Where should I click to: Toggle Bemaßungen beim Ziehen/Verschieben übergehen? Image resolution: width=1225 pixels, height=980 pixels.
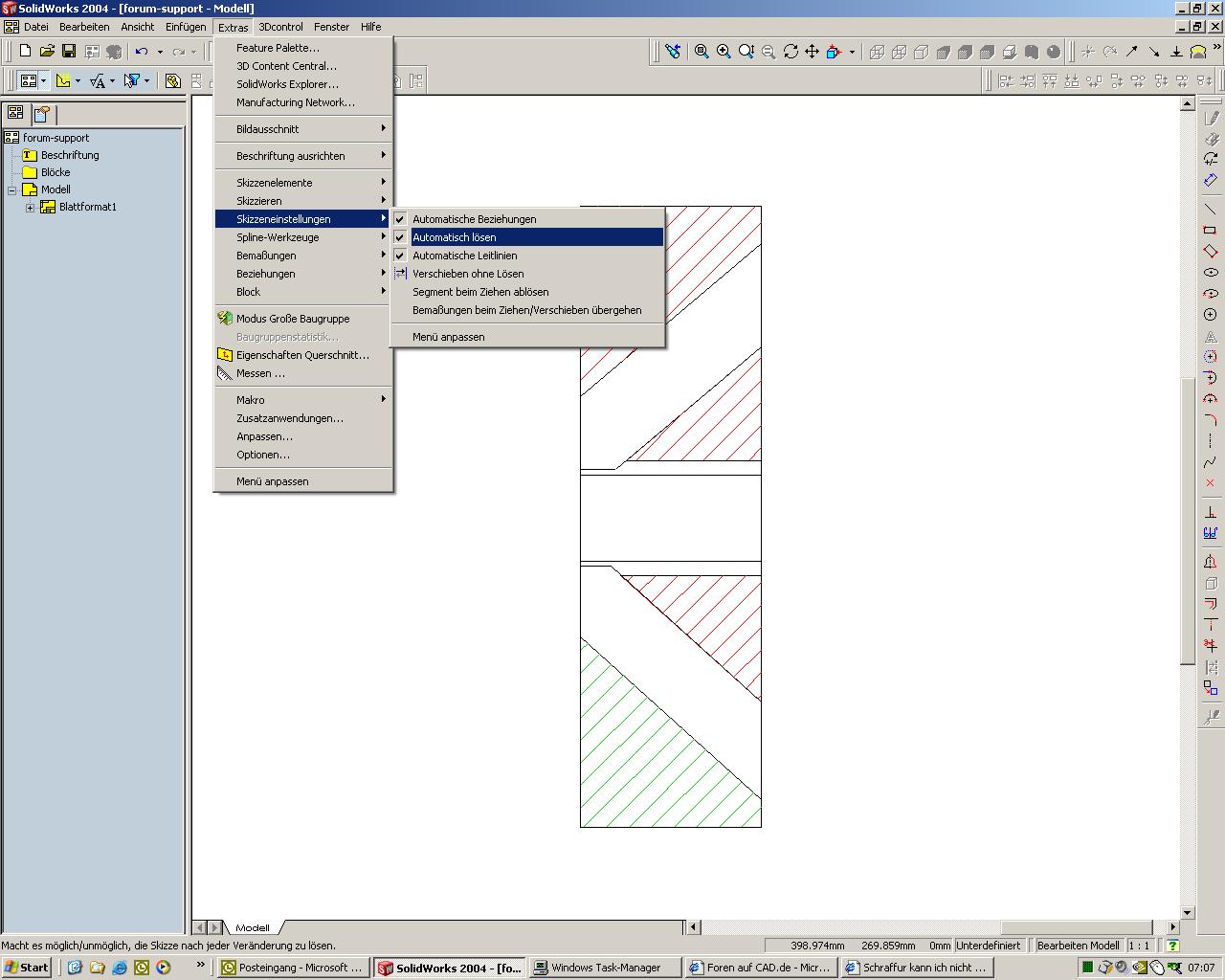tap(527, 310)
